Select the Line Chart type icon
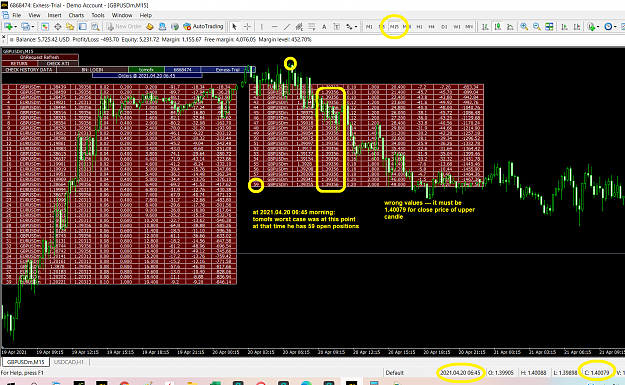This screenshot has height=385, width=625. [510, 26]
